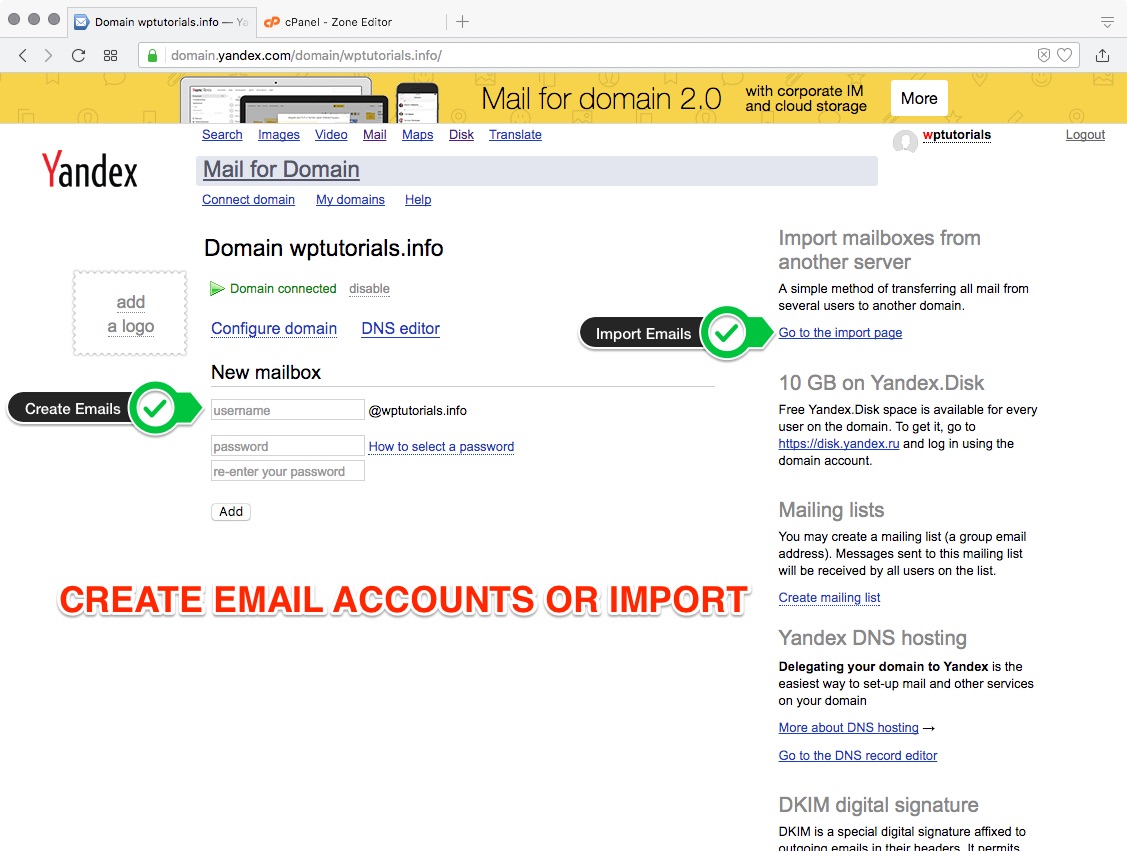The height and width of the screenshot is (851, 1127).
Task: Click the user avatar next to wptutorials
Action: [x=905, y=141]
